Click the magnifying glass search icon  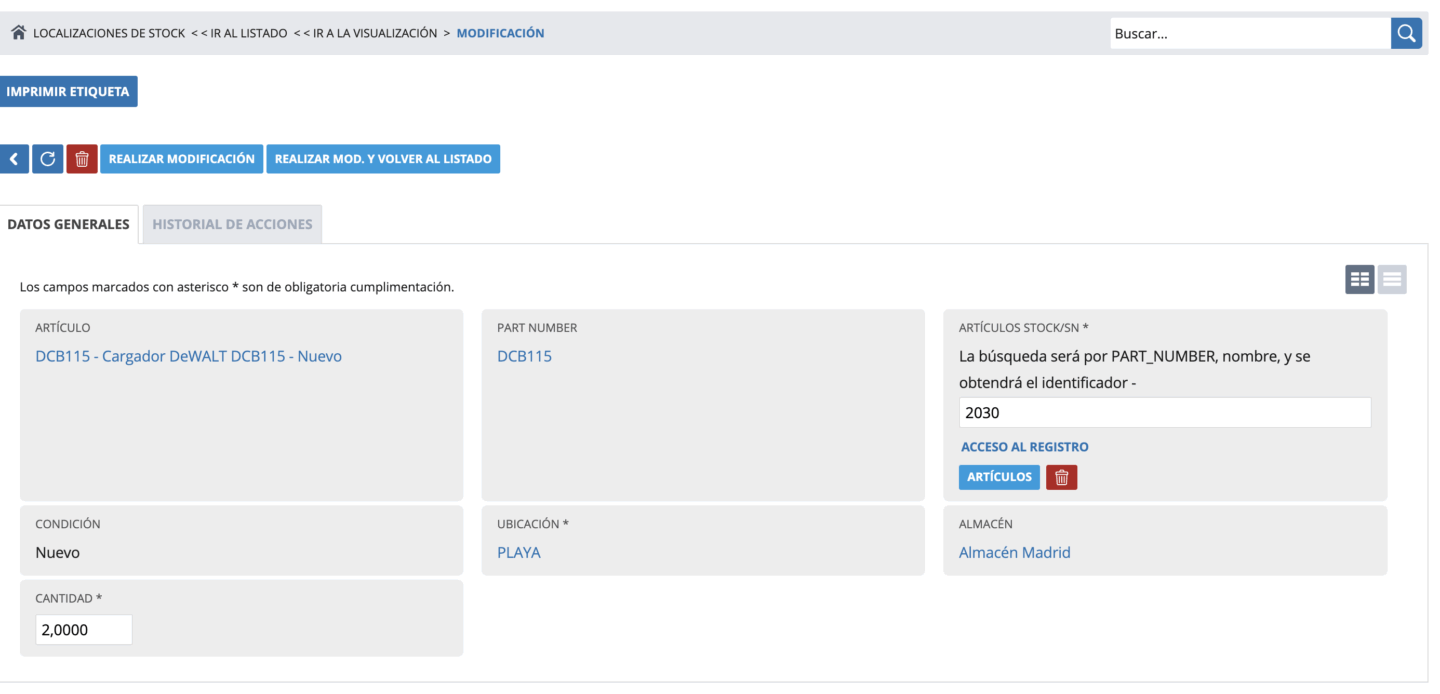coord(1406,33)
